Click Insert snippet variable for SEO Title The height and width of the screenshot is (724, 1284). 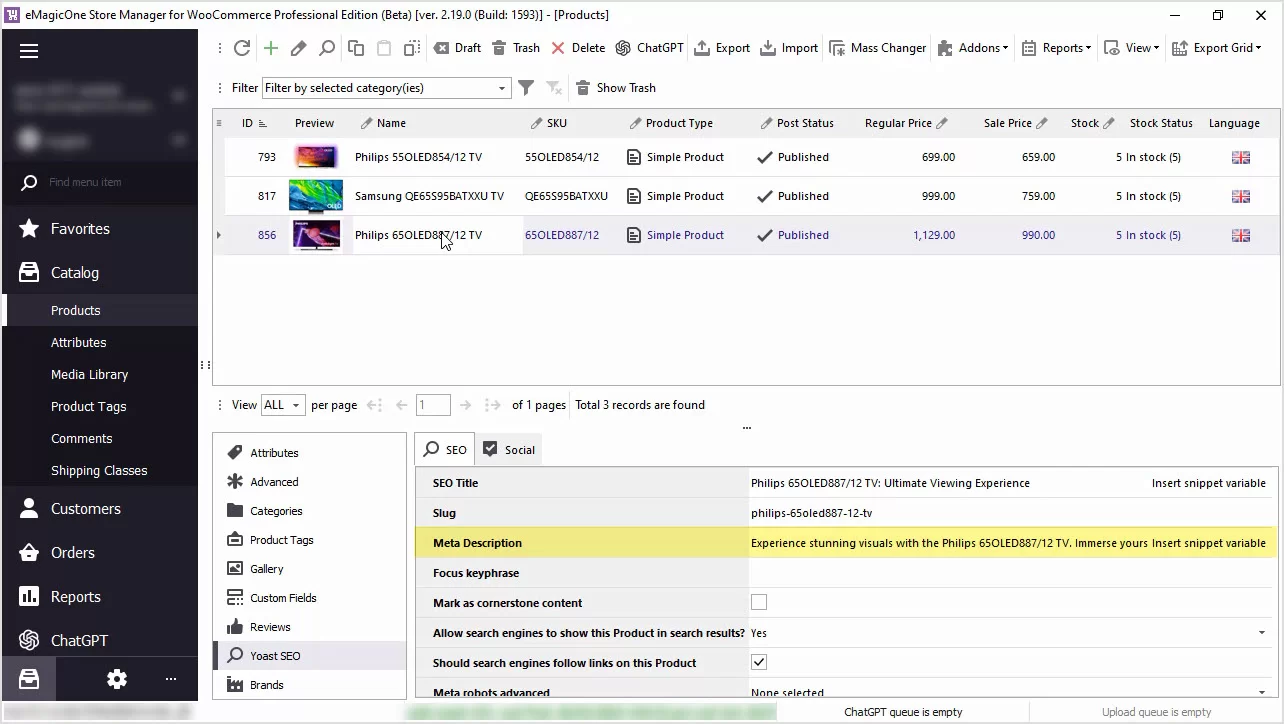[1208, 483]
